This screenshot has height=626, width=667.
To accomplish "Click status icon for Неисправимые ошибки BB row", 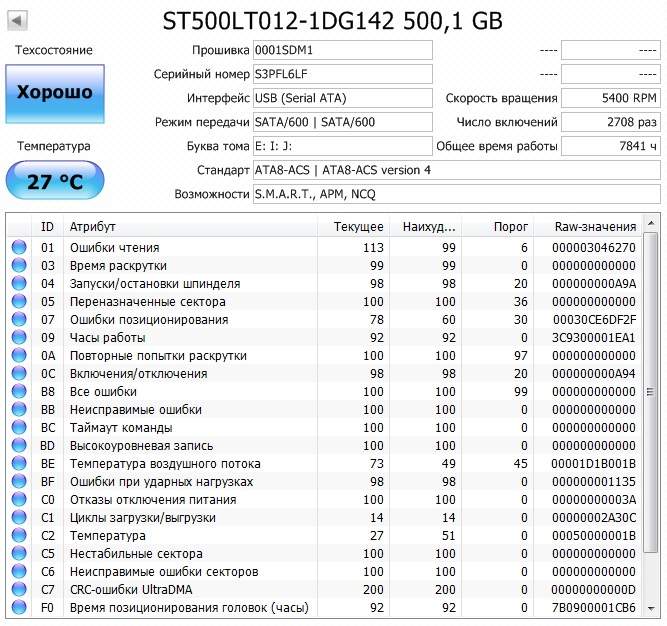I will pos(19,409).
